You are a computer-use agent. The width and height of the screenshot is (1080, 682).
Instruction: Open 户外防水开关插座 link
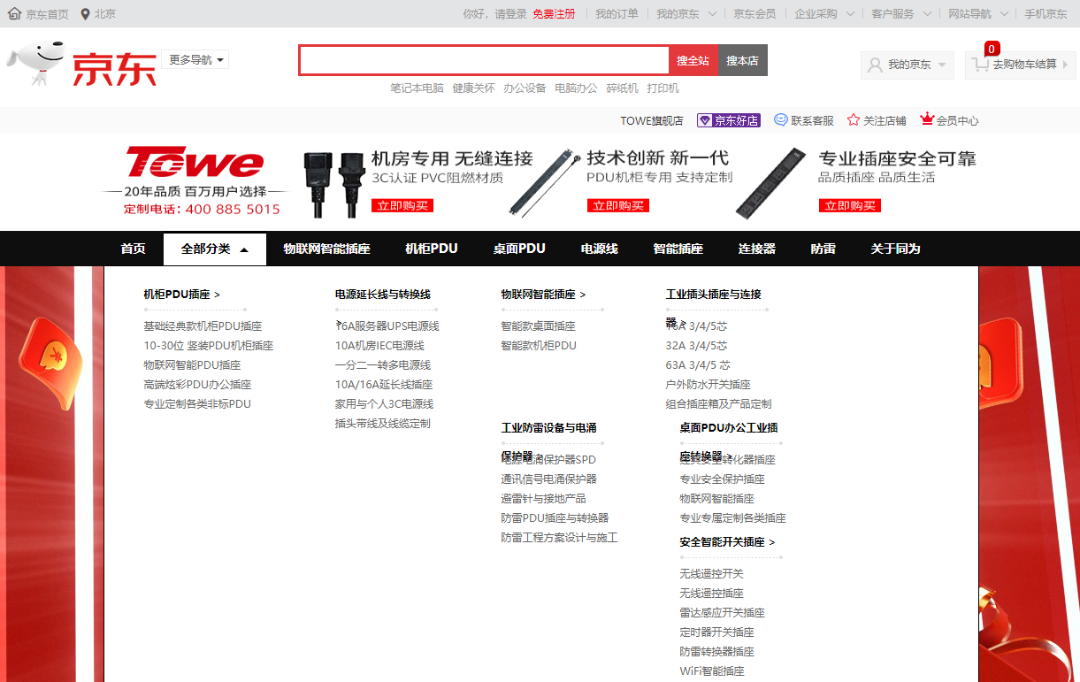tap(708, 384)
